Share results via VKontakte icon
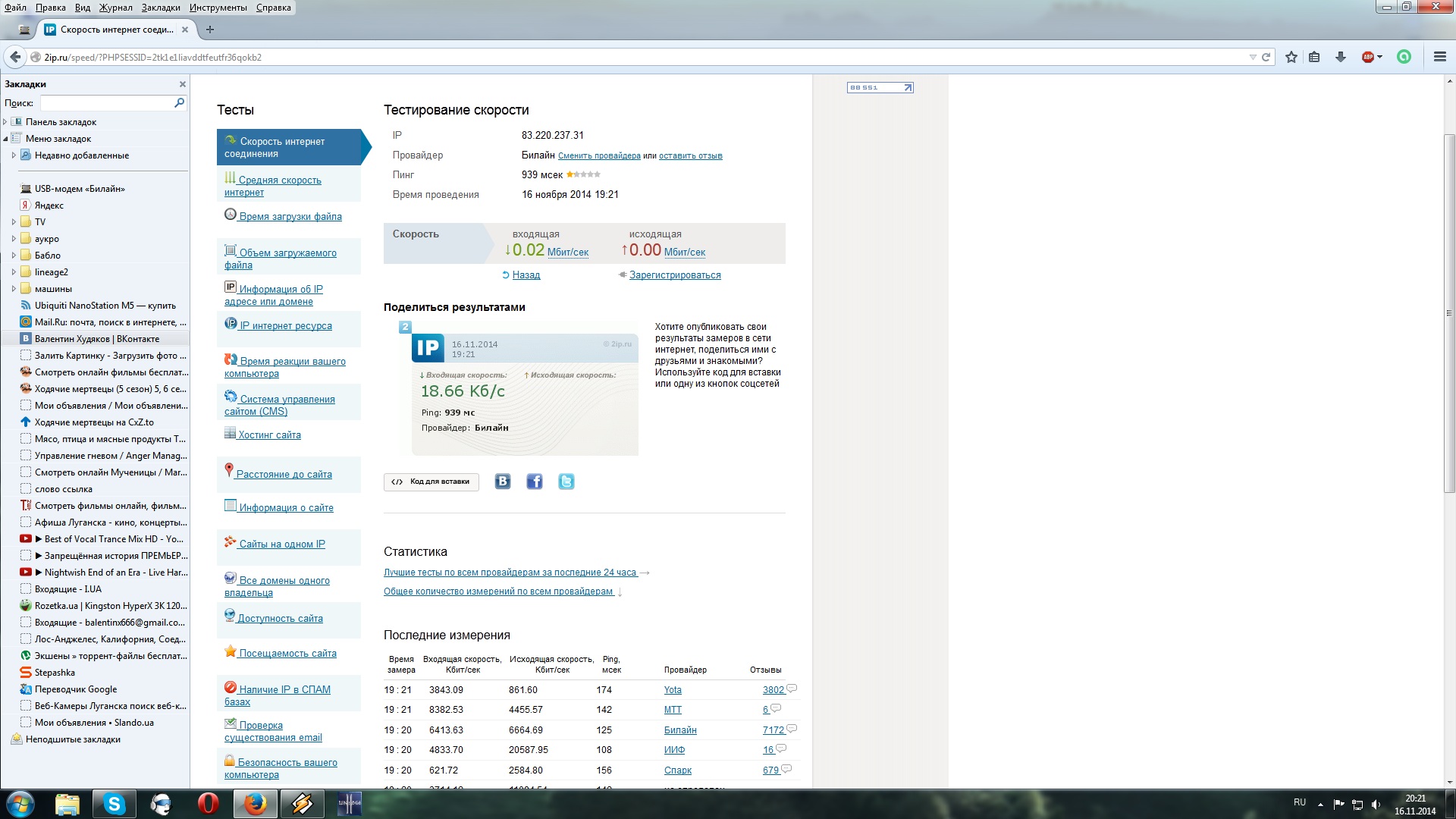The height and width of the screenshot is (819, 1456). 503,482
